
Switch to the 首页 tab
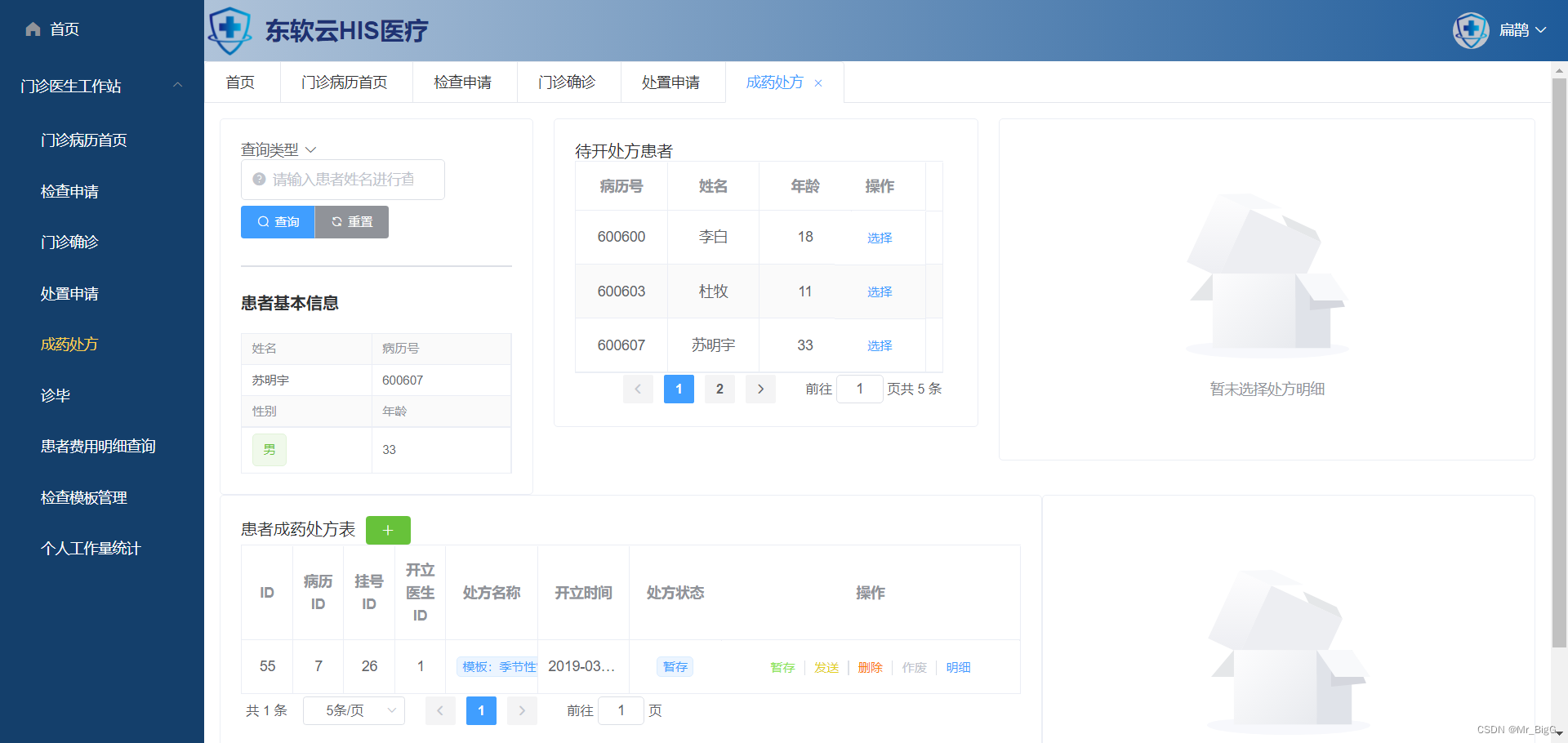(240, 82)
